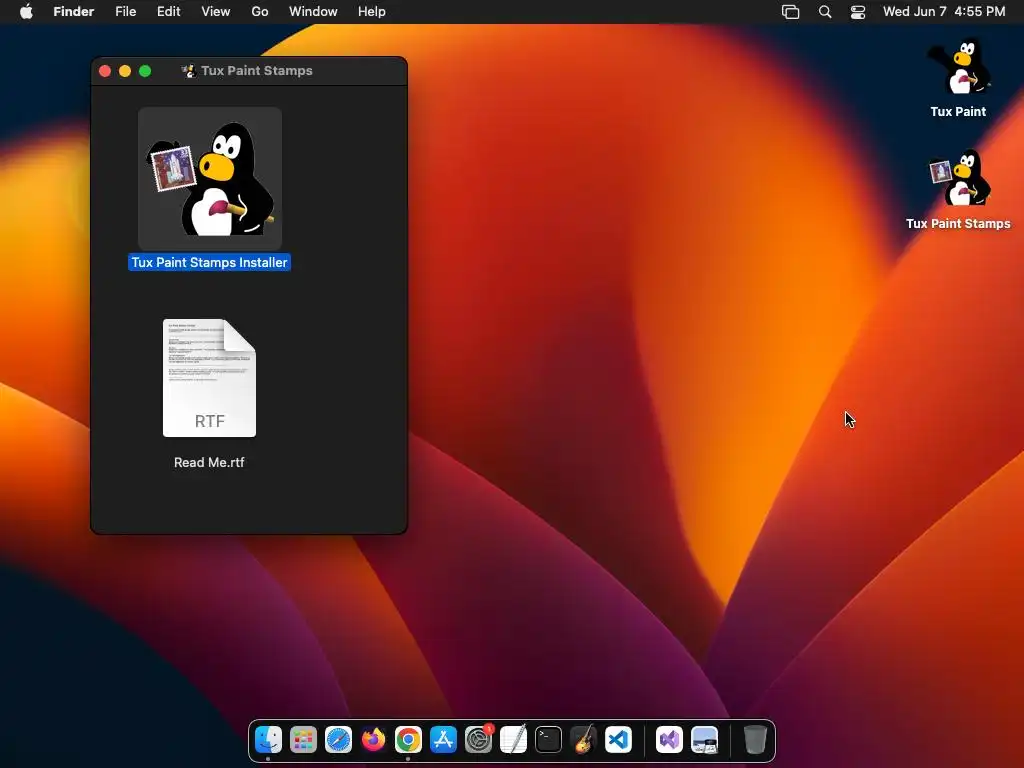Image resolution: width=1024 pixels, height=768 pixels.
Task: Open System Settings from the Dock
Action: [x=478, y=740]
